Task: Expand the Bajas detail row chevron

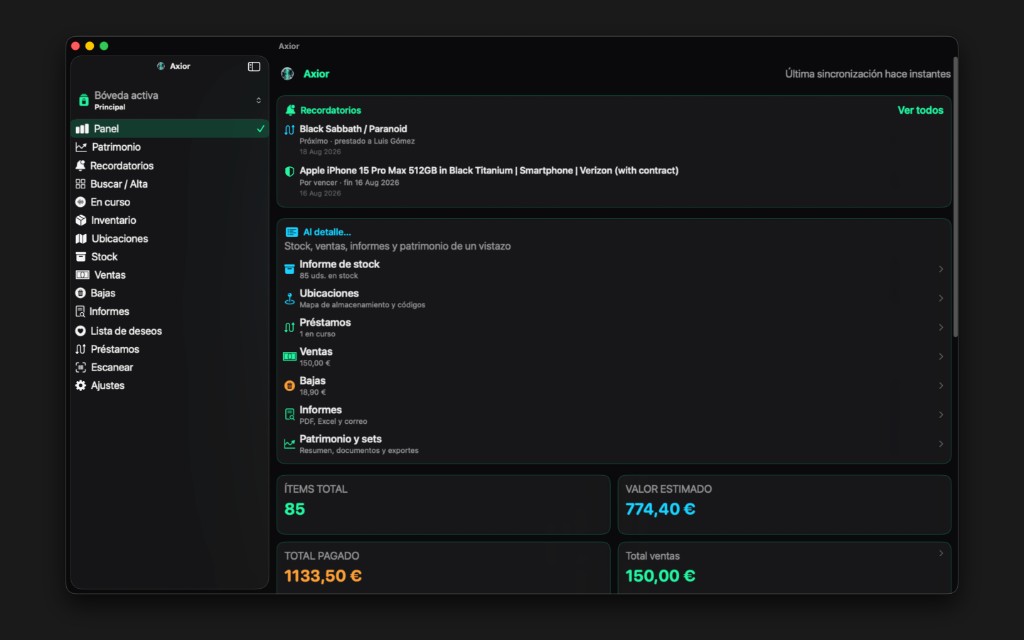Action: pos(941,386)
